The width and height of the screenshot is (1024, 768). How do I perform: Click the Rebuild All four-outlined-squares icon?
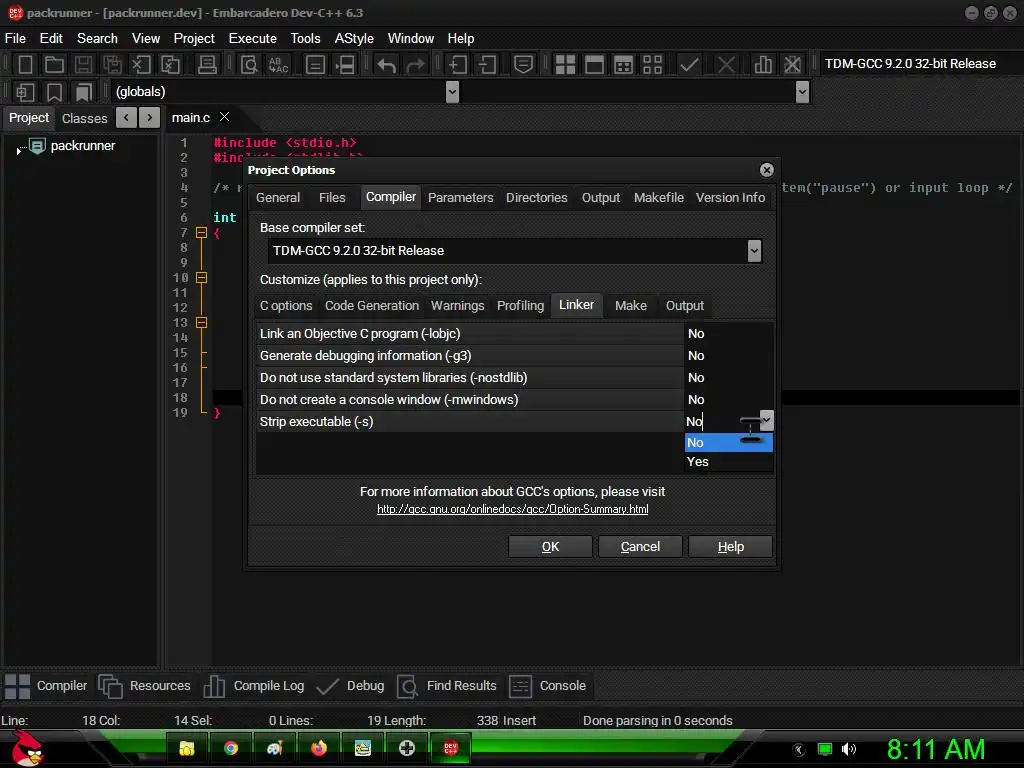[x=652, y=64]
